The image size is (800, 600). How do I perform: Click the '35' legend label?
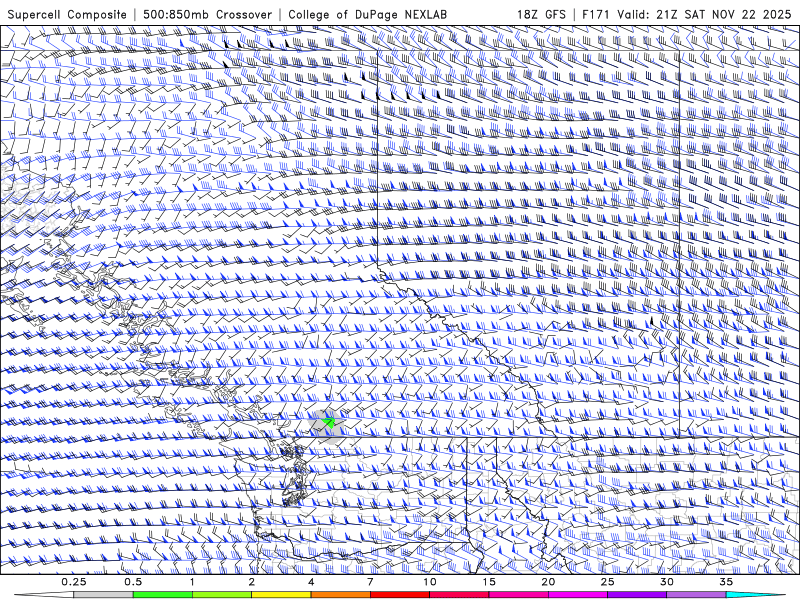click(x=726, y=582)
